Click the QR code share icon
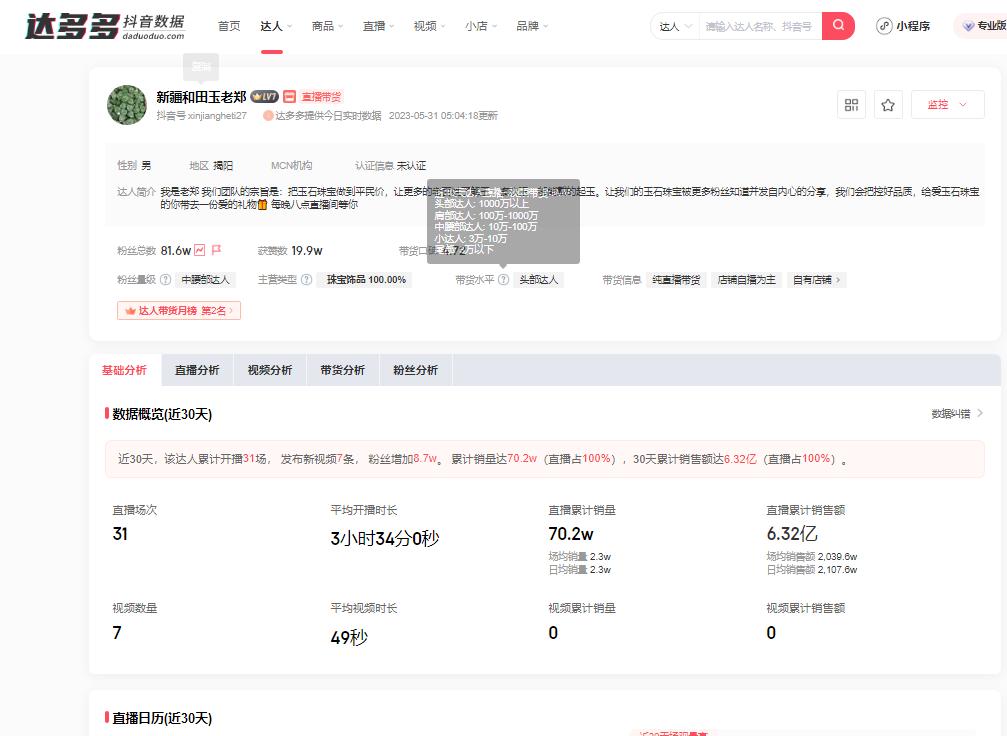The width and height of the screenshot is (1007, 736). pyautogui.click(x=851, y=104)
